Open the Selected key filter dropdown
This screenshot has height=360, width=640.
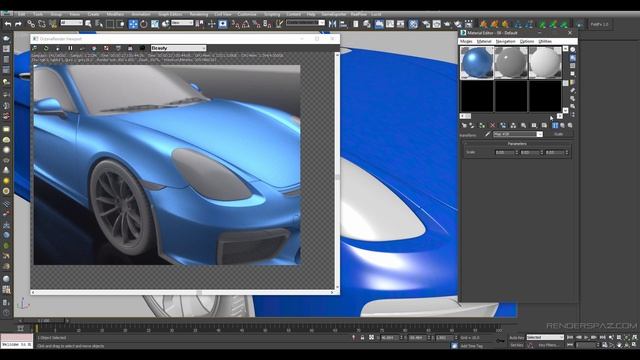[x=545, y=338]
